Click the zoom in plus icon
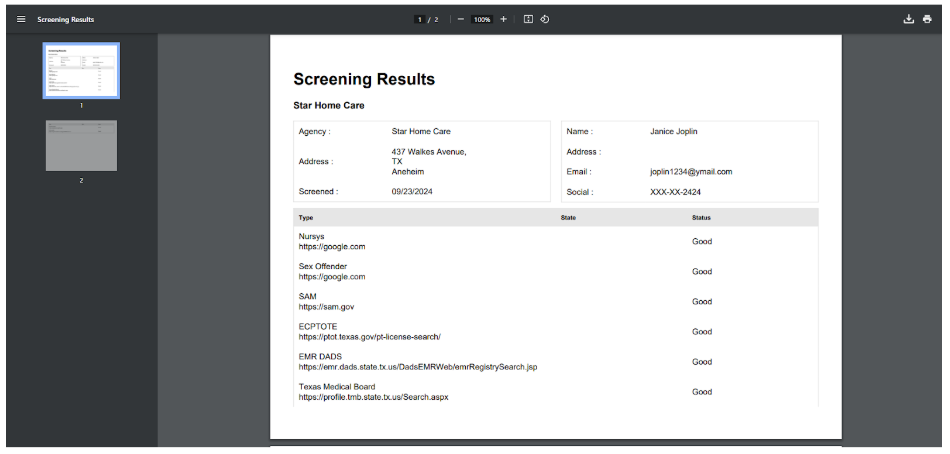The height and width of the screenshot is (454, 950). (x=503, y=19)
